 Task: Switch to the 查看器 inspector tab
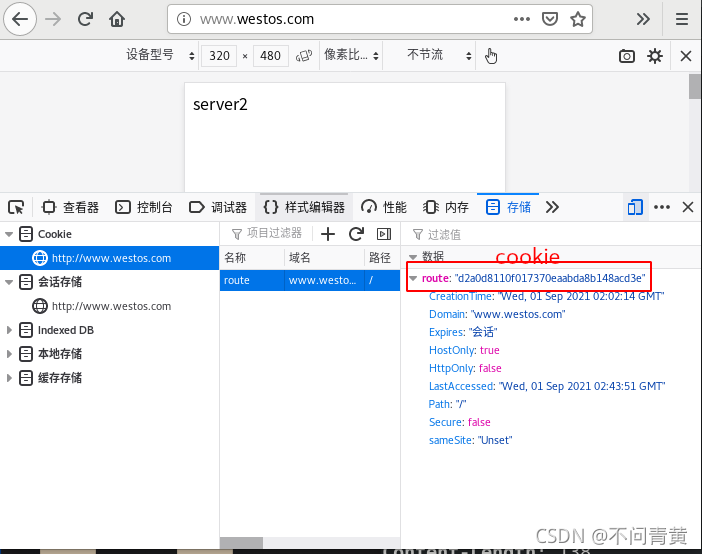point(70,207)
